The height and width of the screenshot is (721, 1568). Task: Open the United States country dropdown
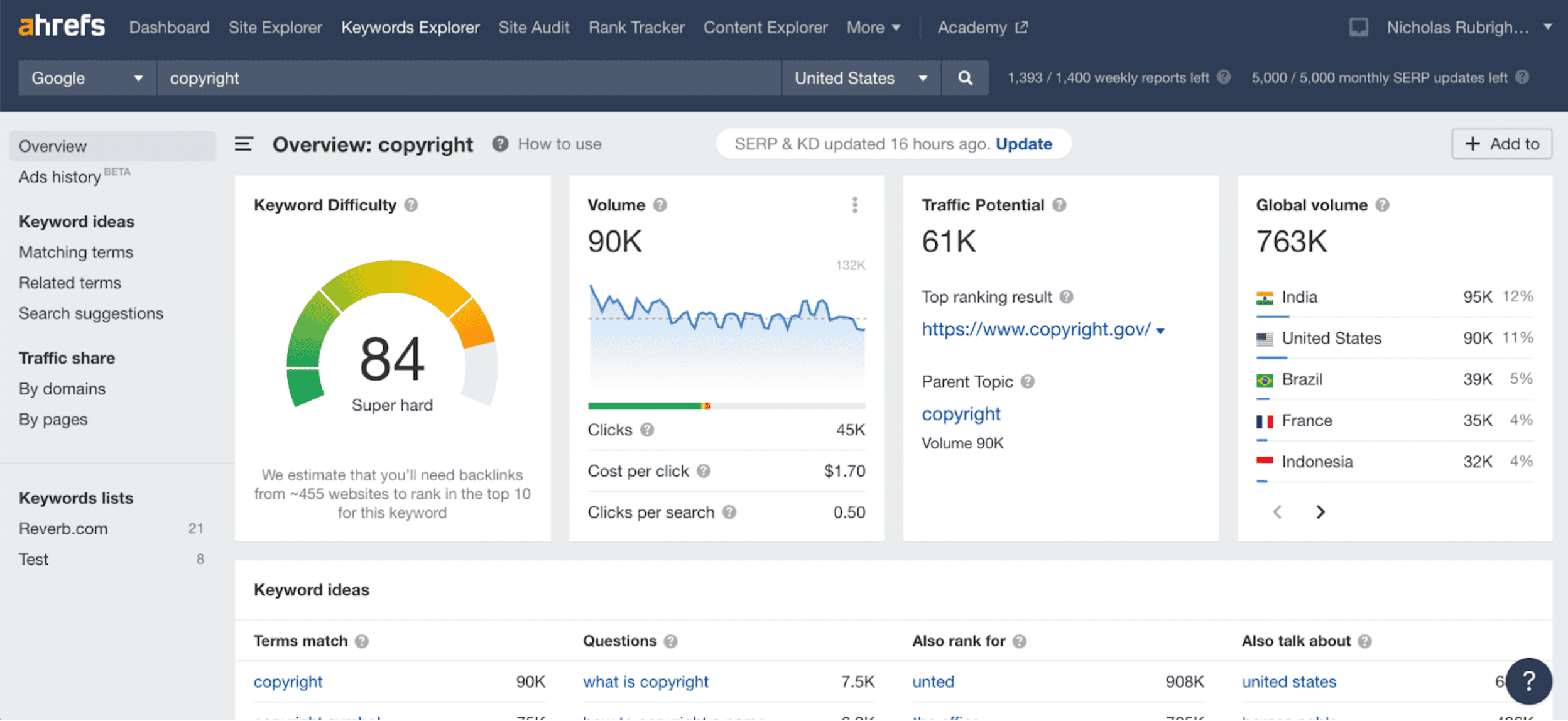click(x=861, y=78)
